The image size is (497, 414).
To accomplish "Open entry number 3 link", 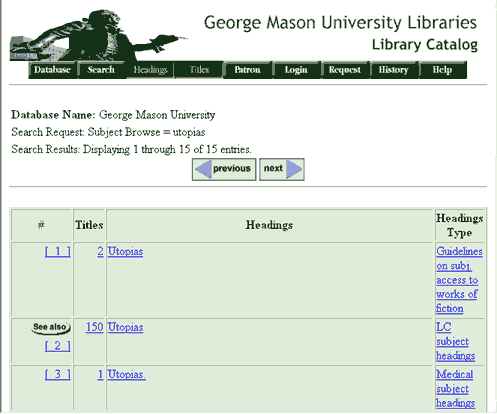I will coord(58,374).
